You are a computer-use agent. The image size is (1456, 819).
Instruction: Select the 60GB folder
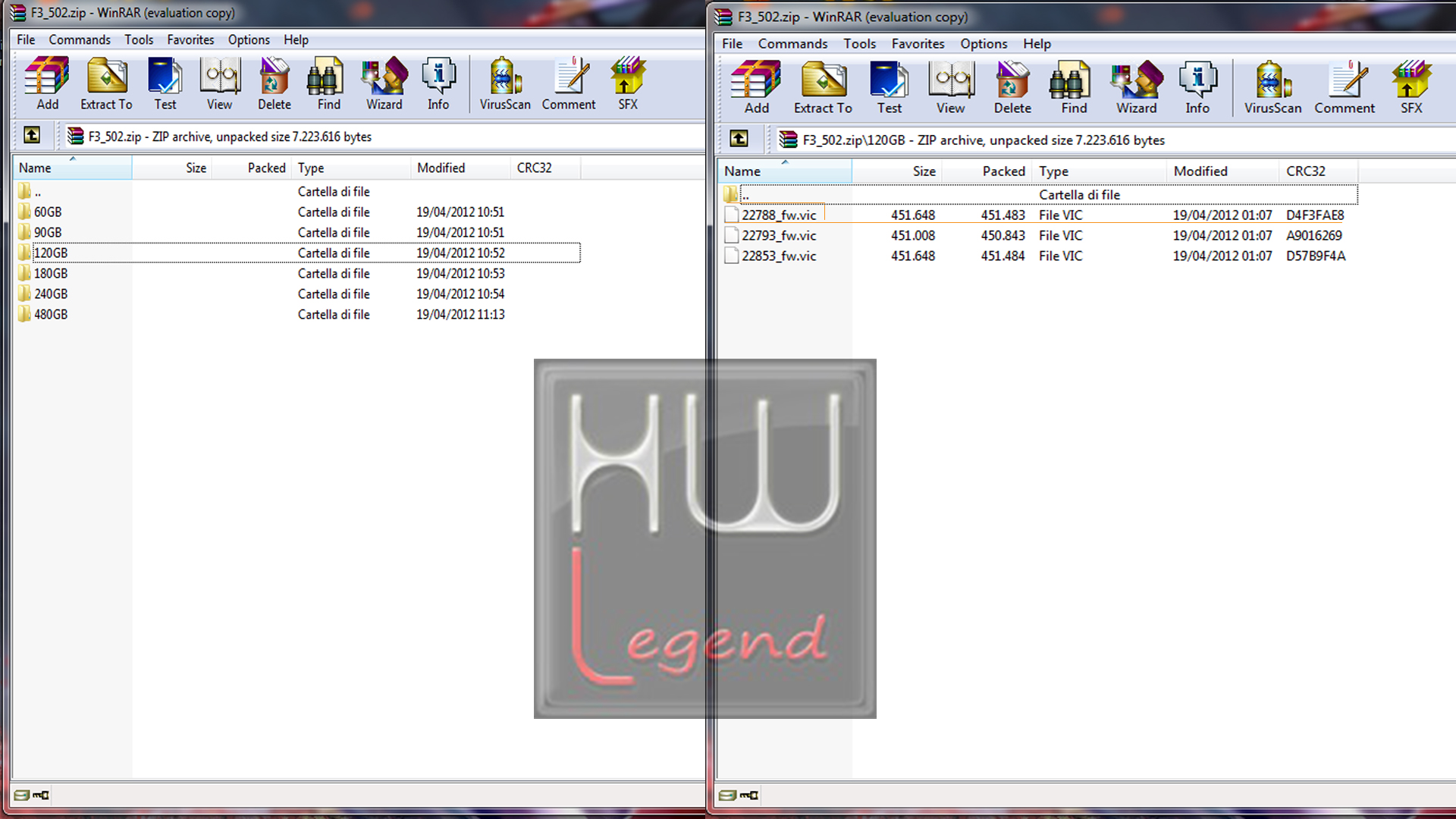click(299, 212)
